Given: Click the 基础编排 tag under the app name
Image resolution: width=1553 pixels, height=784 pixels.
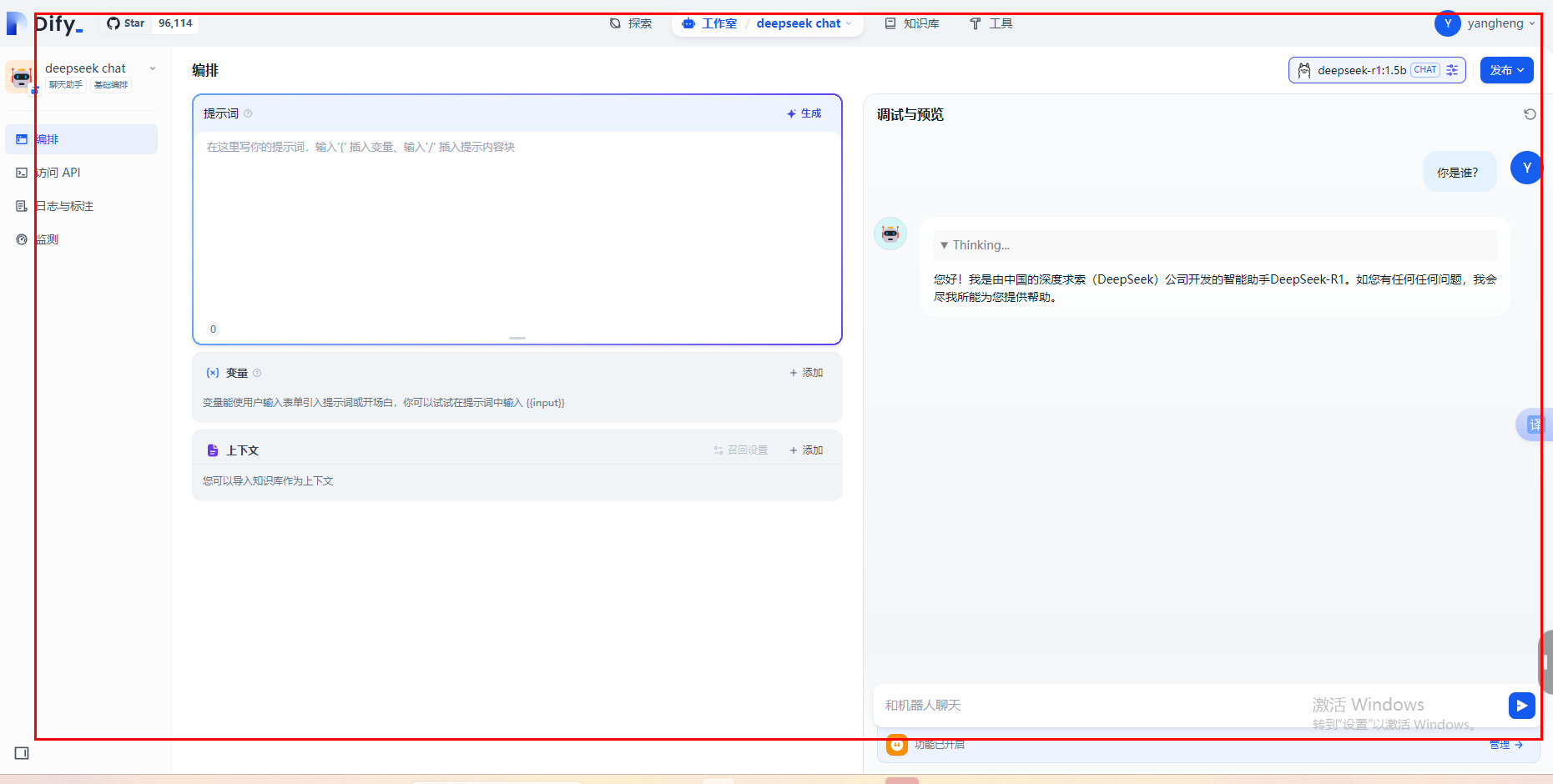Looking at the screenshot, I should [x=111, y=85].
